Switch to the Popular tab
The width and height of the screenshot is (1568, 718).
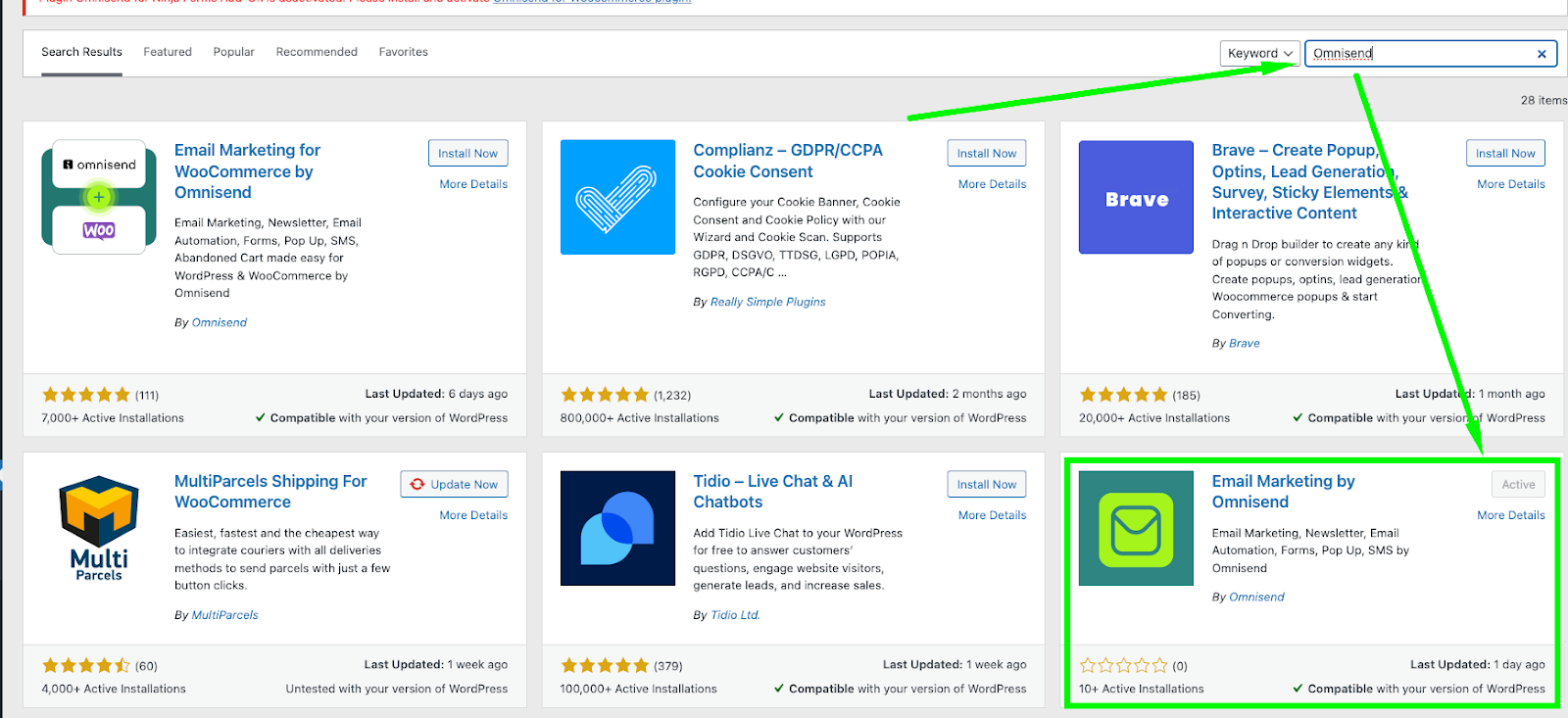(x=234, y=52)
